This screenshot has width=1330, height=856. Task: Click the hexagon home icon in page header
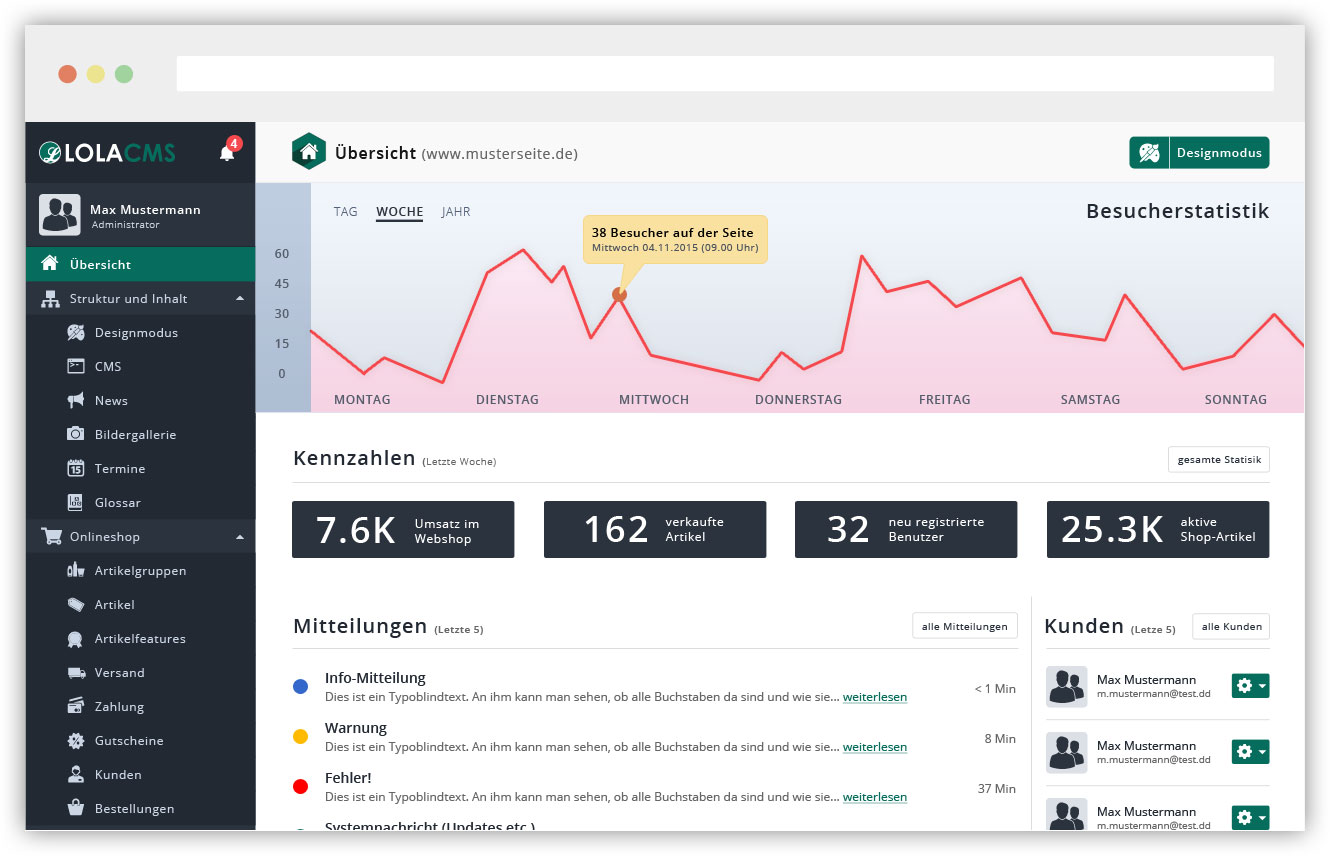tap(309, 153)
